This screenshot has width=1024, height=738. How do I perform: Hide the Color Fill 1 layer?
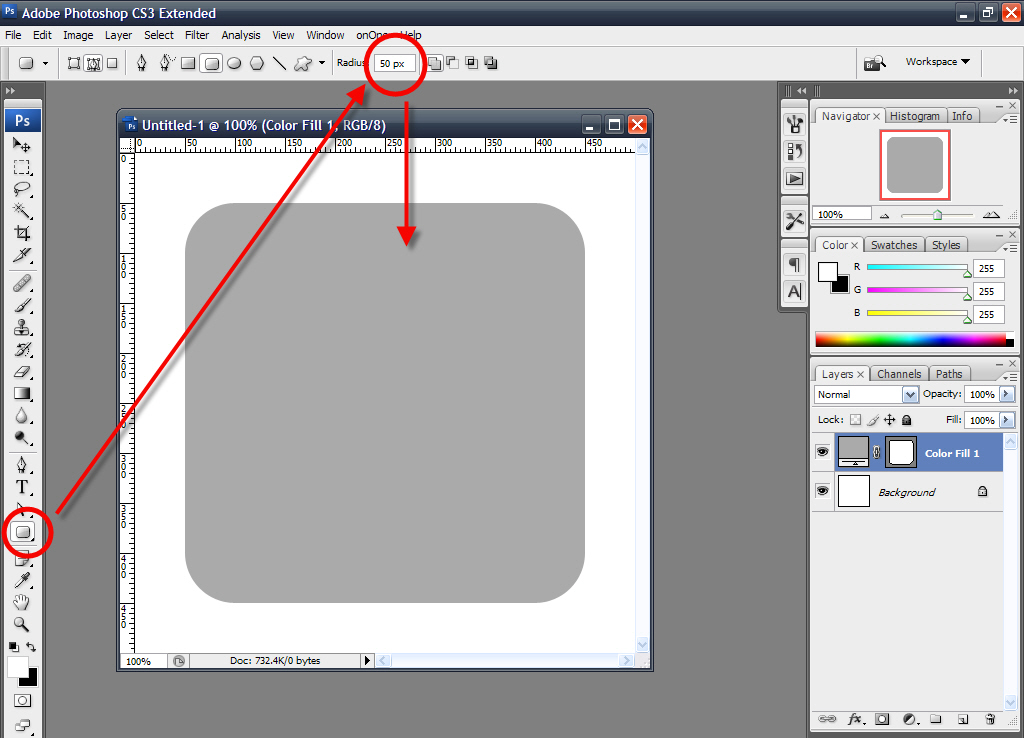click(x=823, y=453)
